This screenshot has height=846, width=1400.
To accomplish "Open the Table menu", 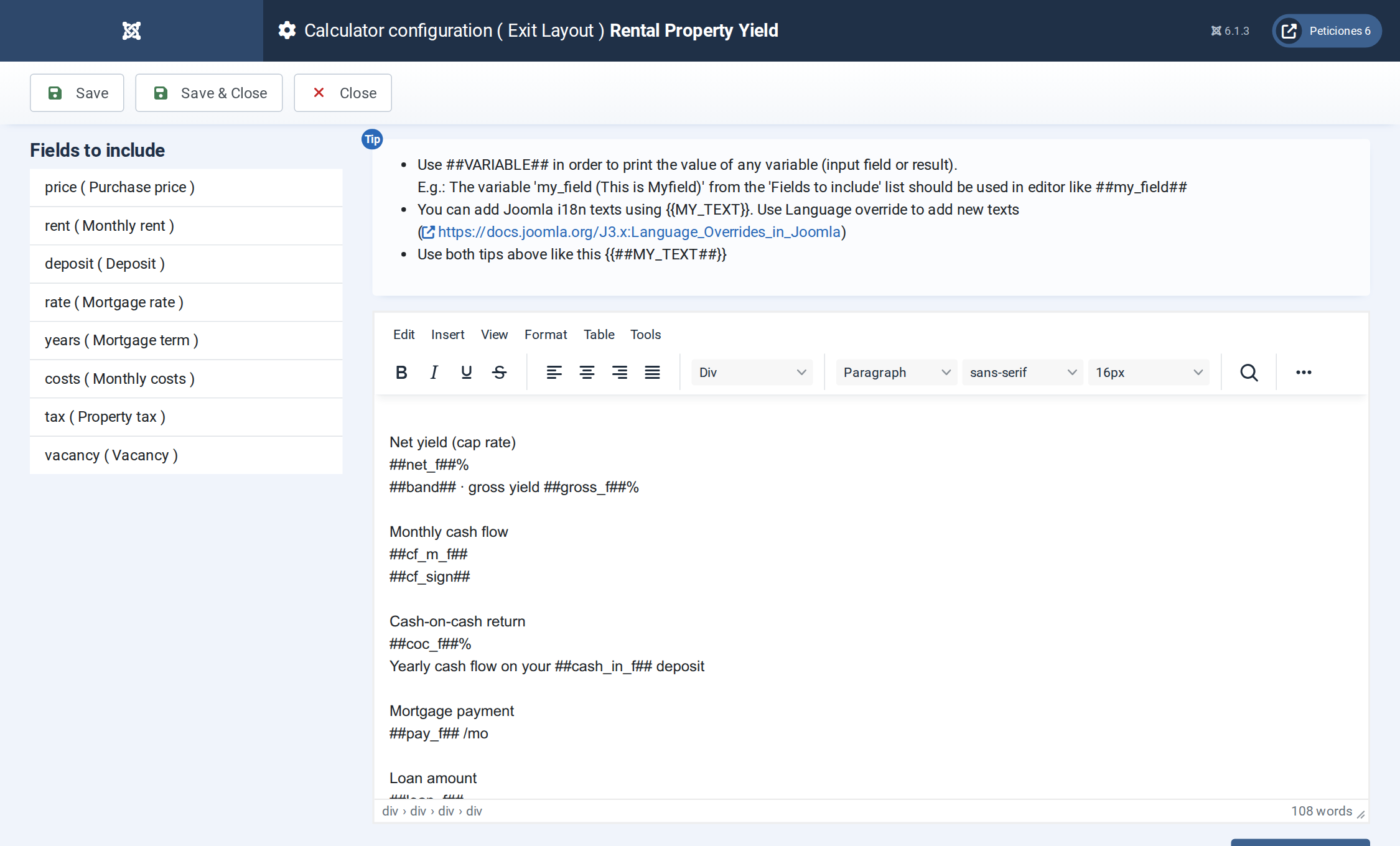I will tap(599, 335).
